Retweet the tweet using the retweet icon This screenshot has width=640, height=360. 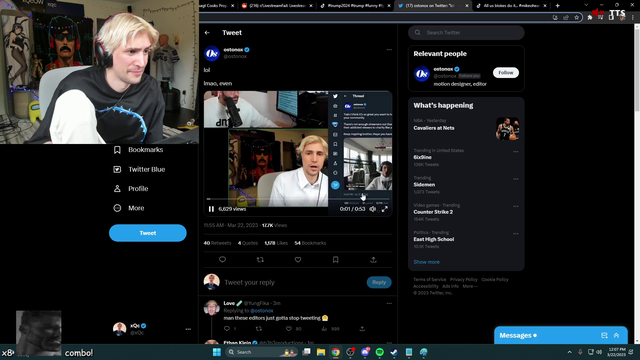coord(260,260)
